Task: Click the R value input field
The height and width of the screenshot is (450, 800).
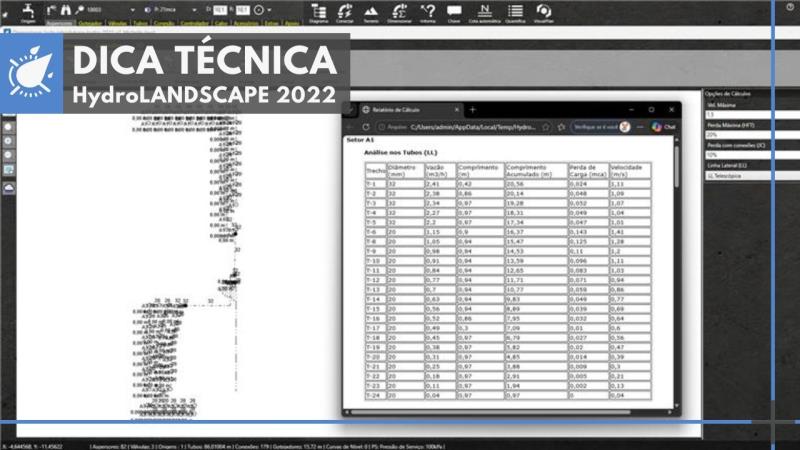Action: click(x=242, y=10)
